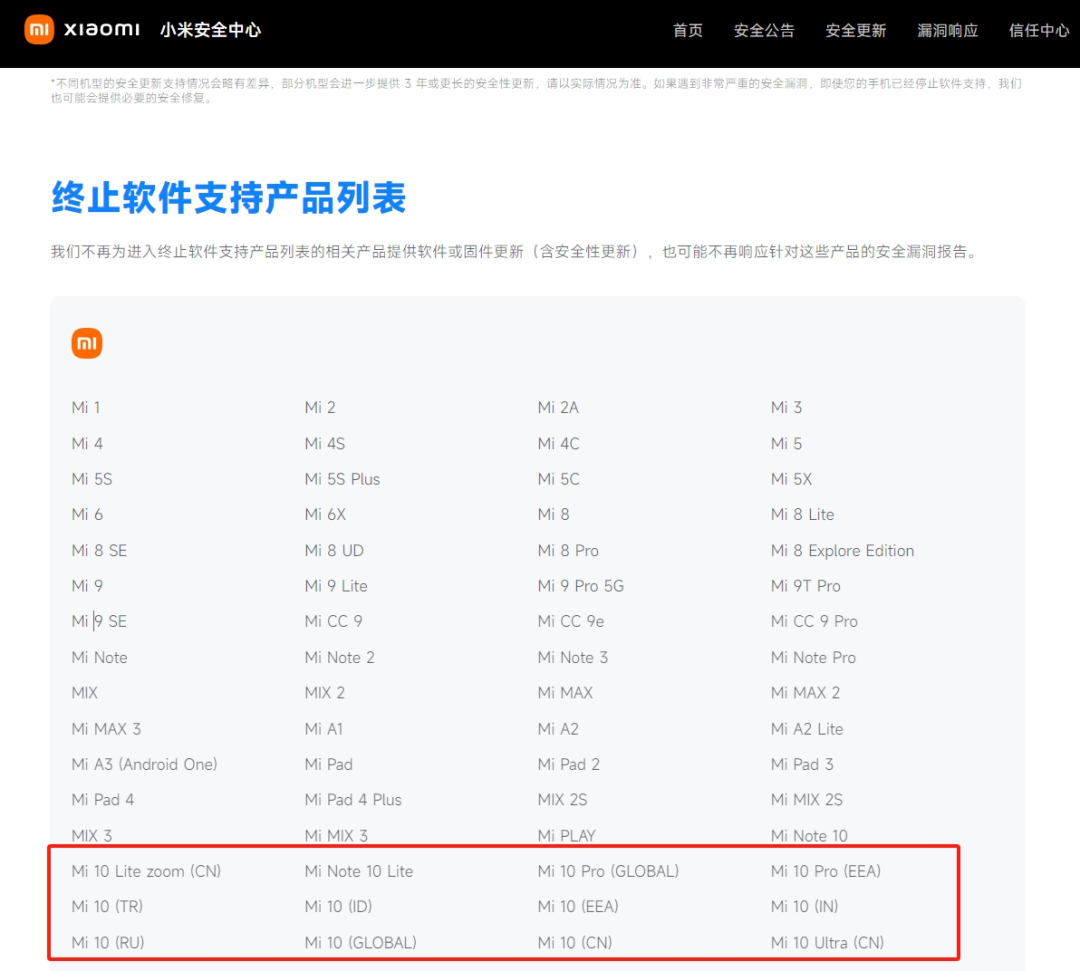Select the Mi 3 entry
Screen dimensions: 1080x971
(x=787, y=408)
